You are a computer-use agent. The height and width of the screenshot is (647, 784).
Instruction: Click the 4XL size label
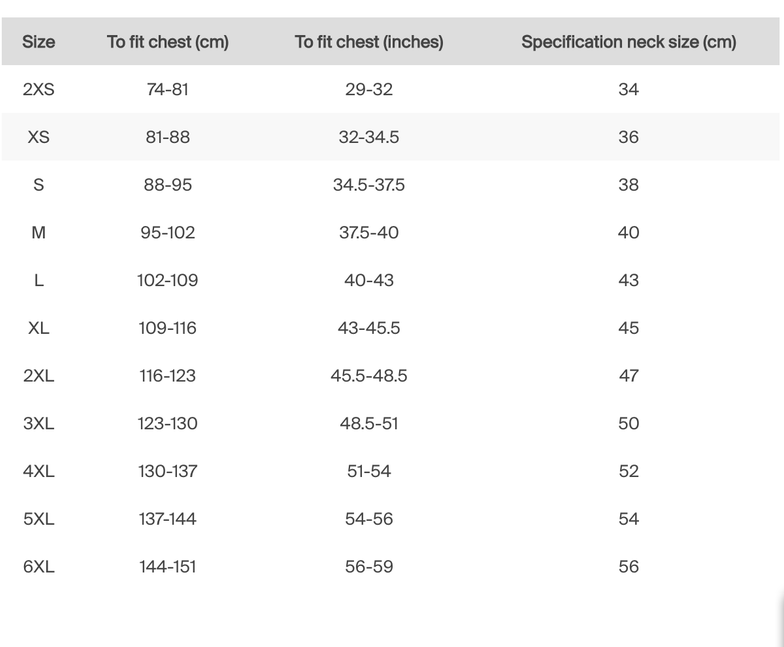pos(38,471)
